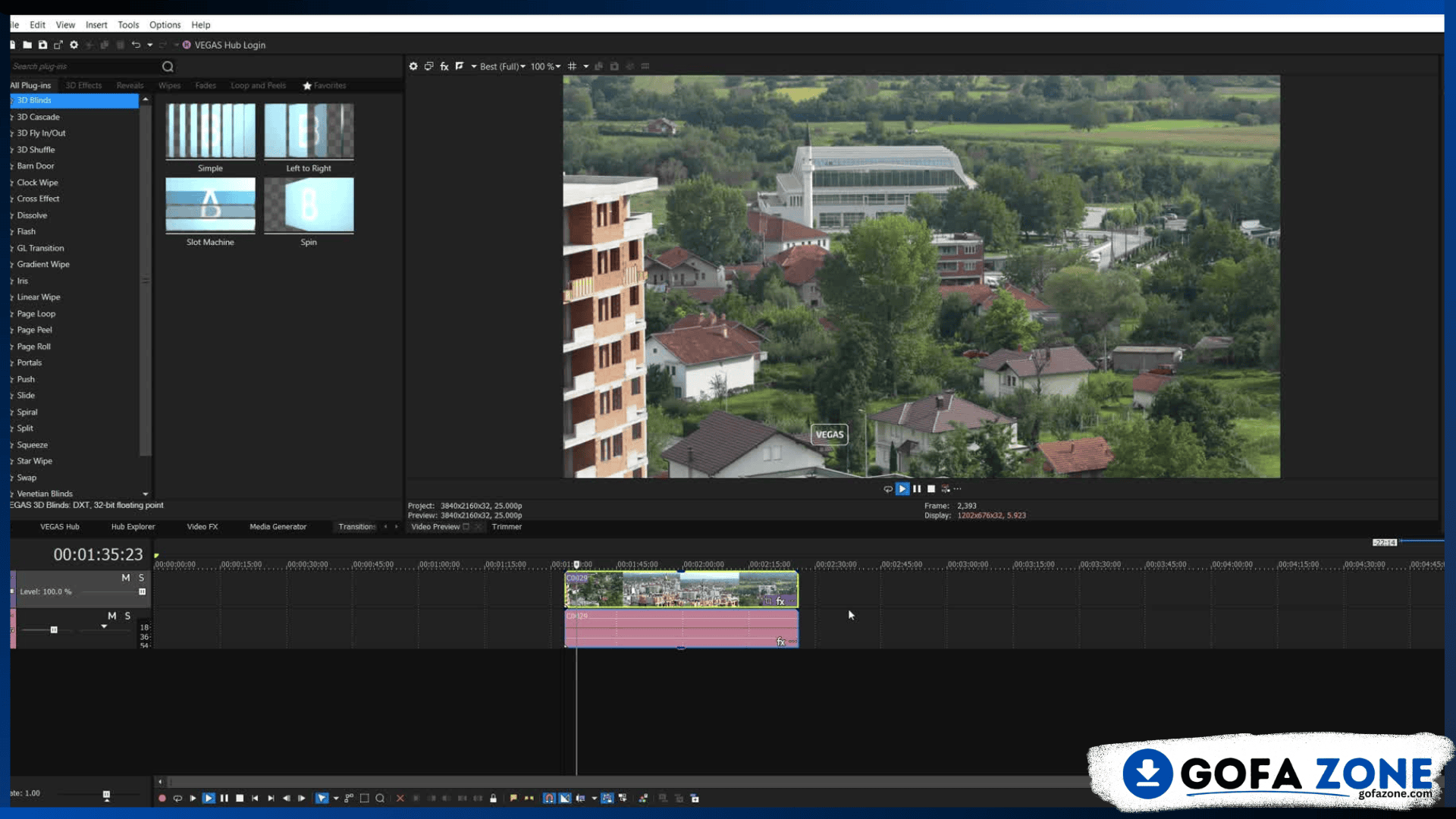Toggle preview on external monitor icon
Viewport: 1456px width, 819px height.
[x=428, y=67]
